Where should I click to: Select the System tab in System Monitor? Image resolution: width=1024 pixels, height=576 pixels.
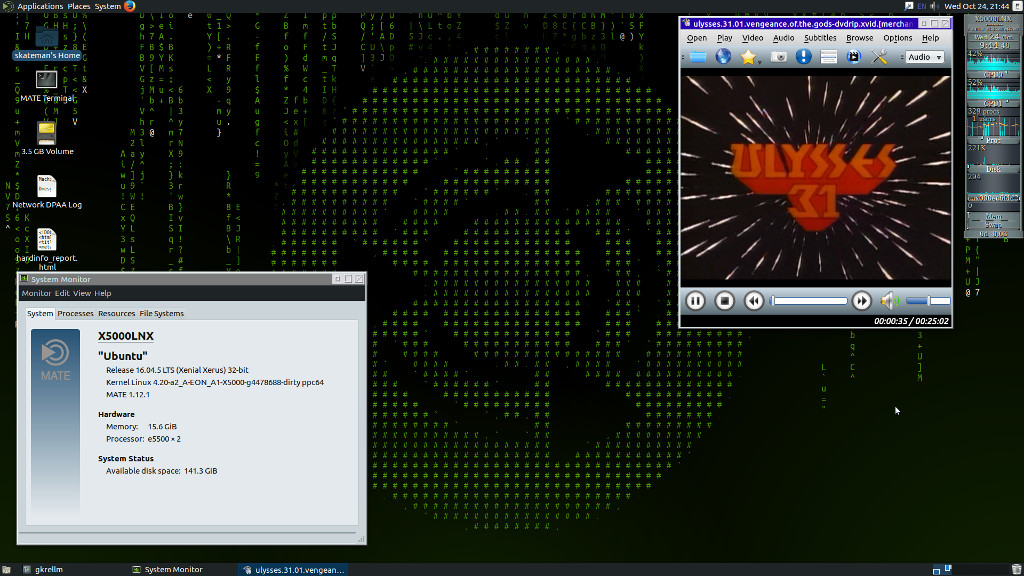[x=40, y=313]
